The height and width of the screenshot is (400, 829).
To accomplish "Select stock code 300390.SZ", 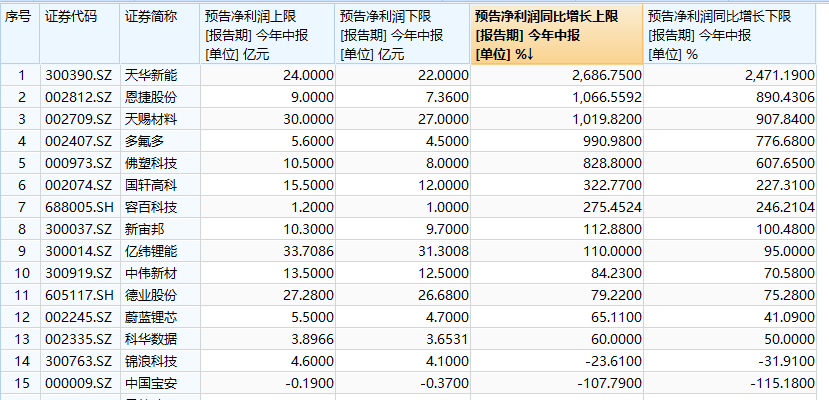I will pos(80,76).
